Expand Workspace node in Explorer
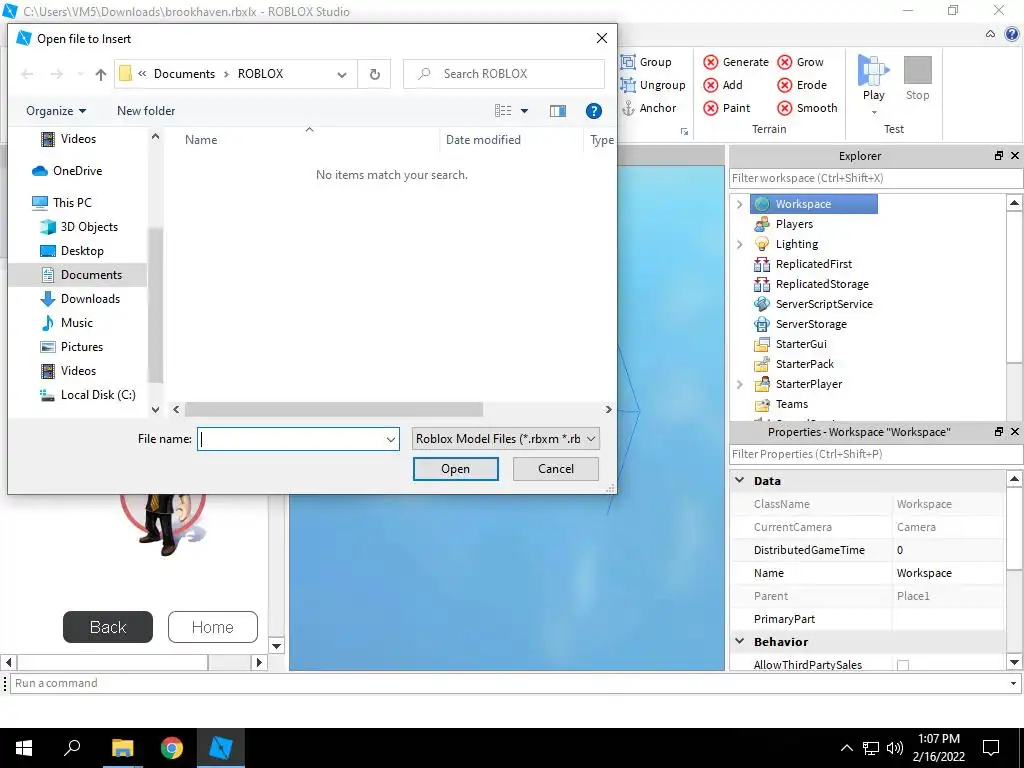The height and width of the screenshot is (768, 1024). (x=739, y=204)
